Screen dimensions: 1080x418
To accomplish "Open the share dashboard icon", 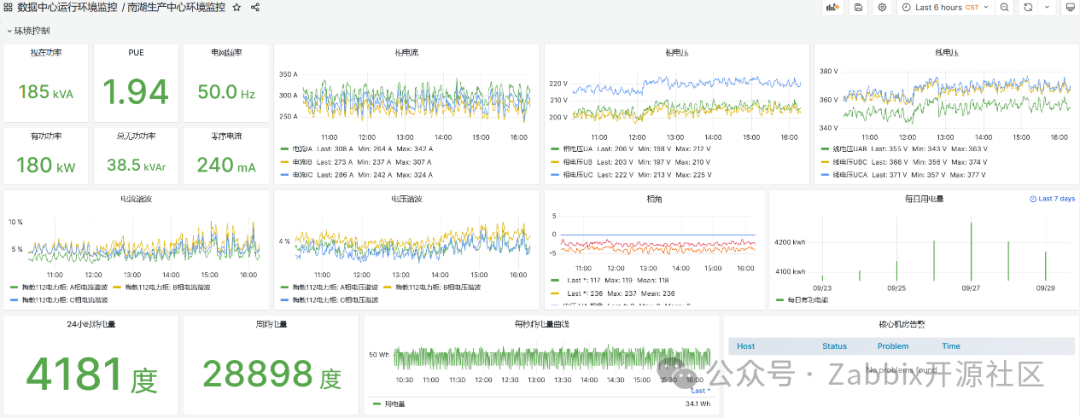I will 256,7.
